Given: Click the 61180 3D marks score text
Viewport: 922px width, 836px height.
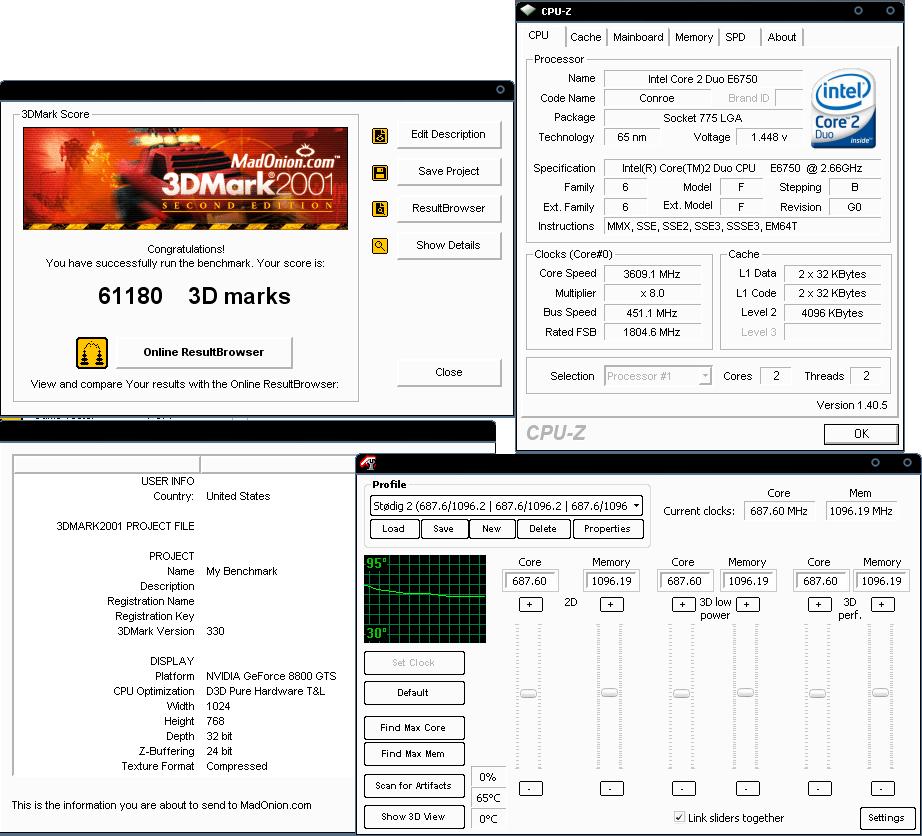Looking at the screenshot, I should [194, 296].
